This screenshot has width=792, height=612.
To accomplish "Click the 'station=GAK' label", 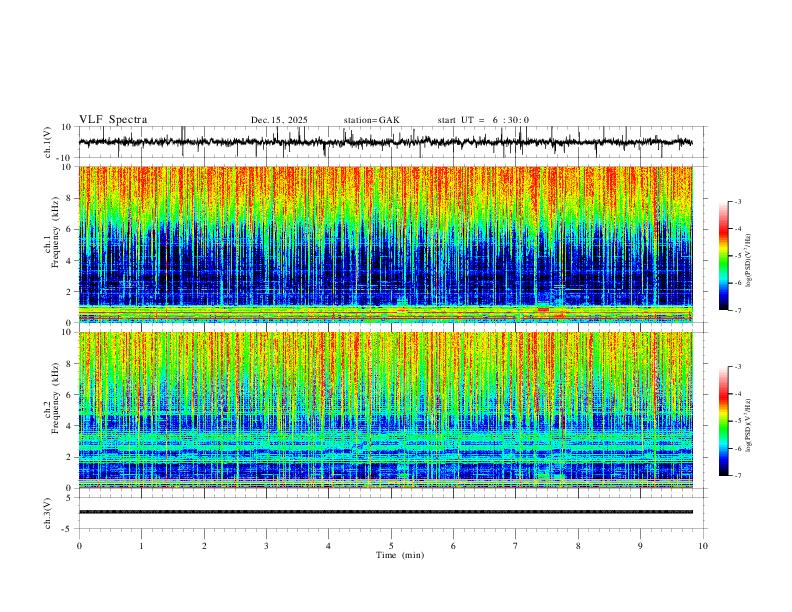I will click(371, 120).
